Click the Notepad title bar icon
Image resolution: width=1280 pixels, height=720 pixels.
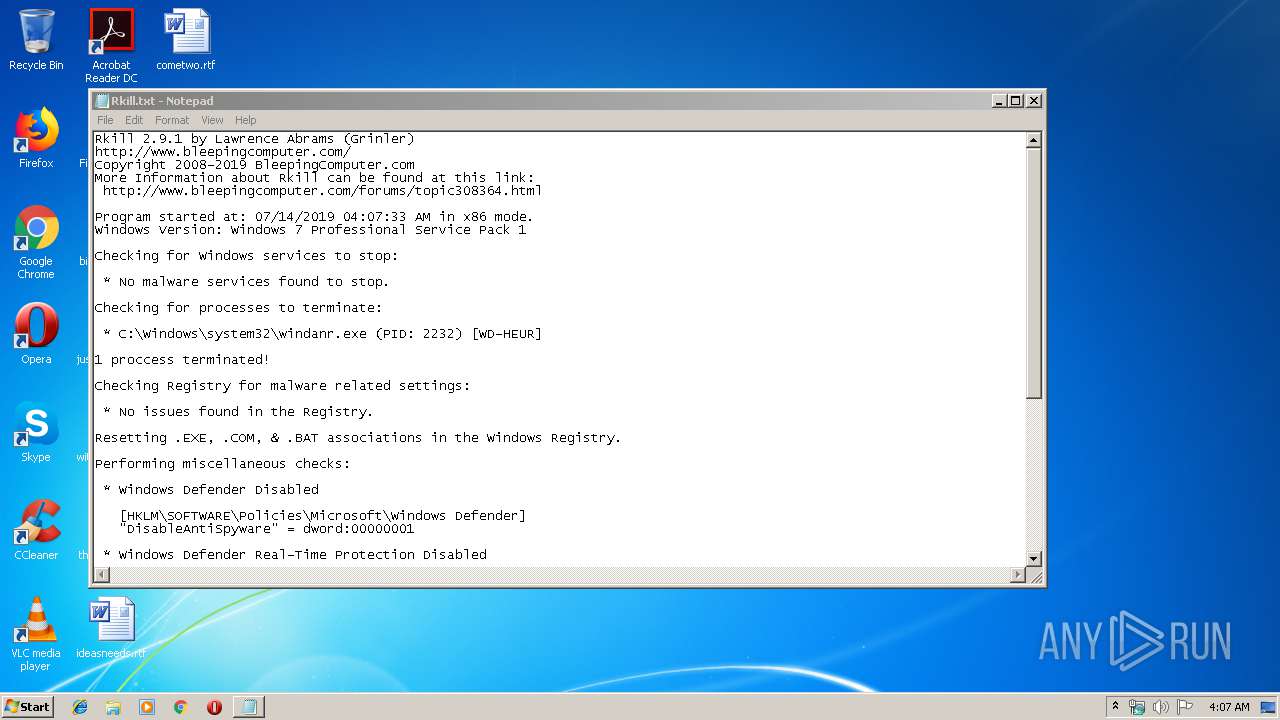click(101, 101)
